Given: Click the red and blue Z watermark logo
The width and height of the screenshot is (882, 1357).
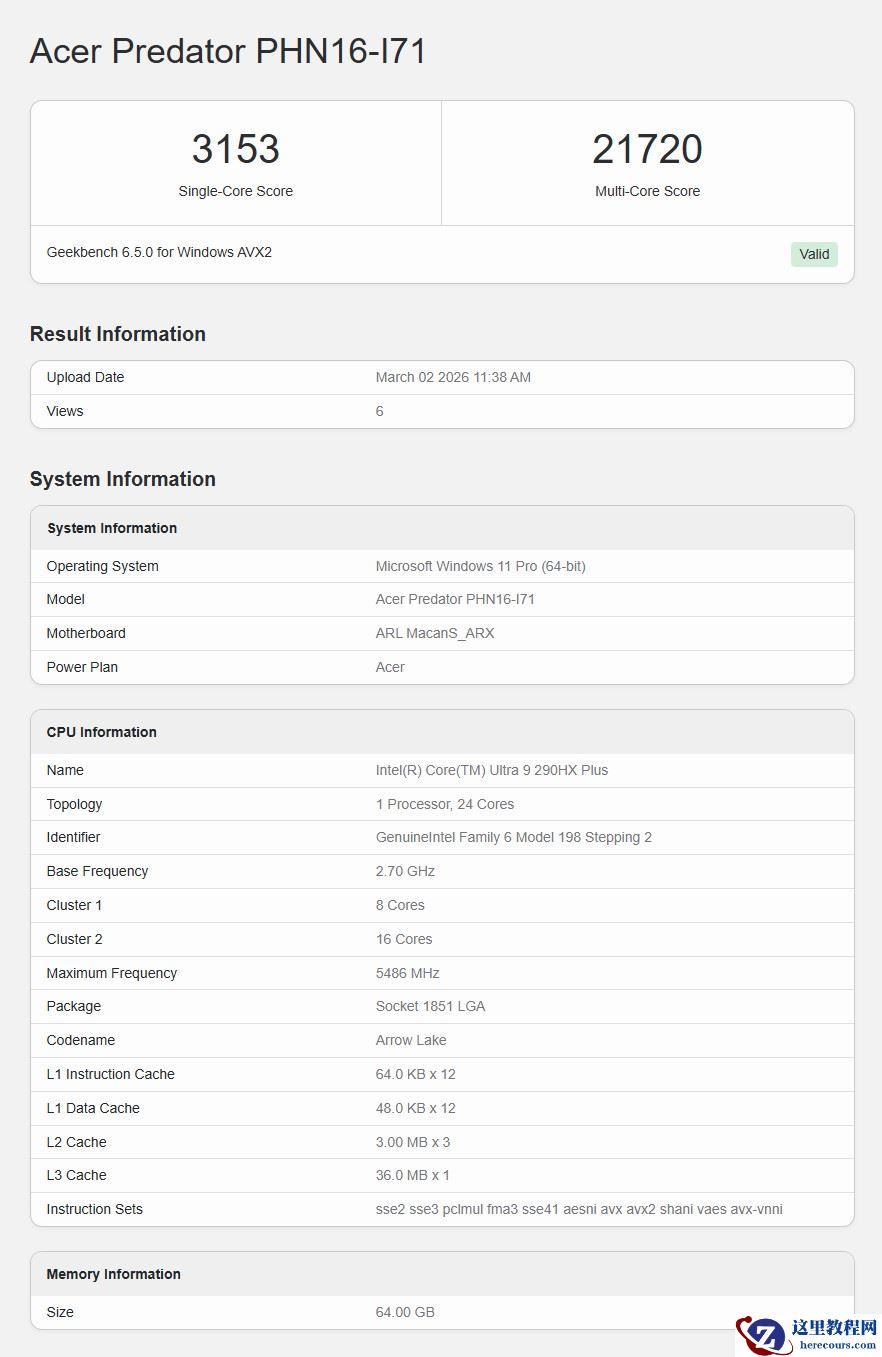Looking at the screenshot, I should [765, 1335].
